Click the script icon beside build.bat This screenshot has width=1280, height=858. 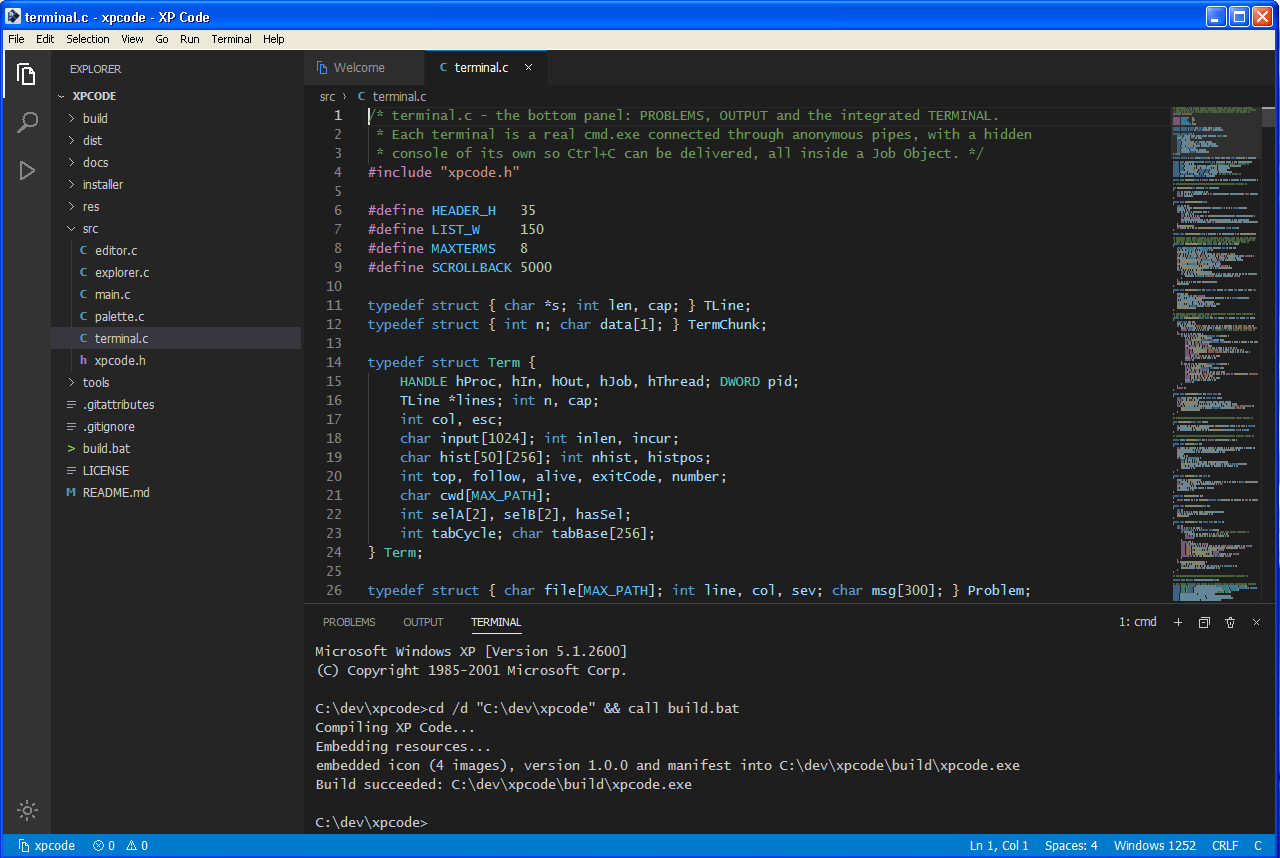click(71, 448)
